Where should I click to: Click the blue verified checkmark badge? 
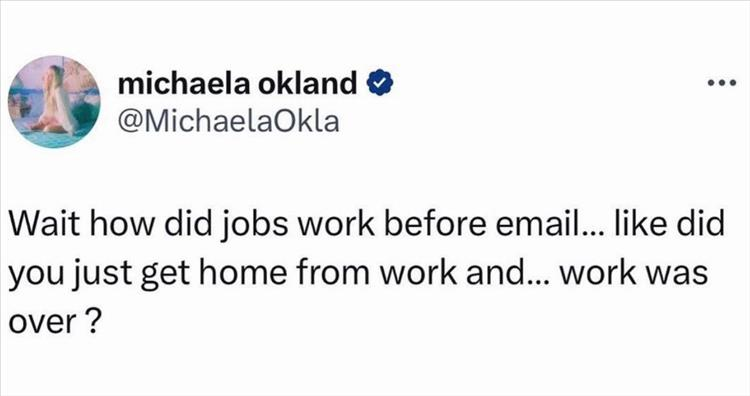pos(380,83)
